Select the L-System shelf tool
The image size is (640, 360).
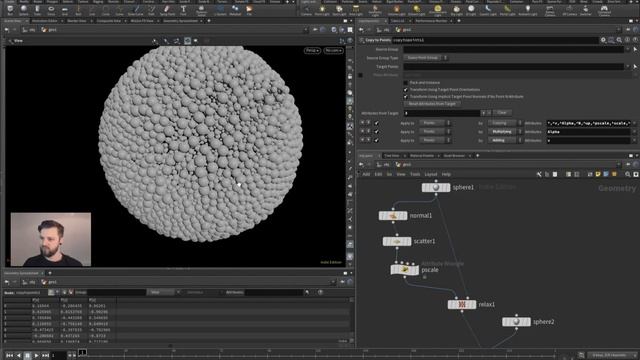click(x=220, y=9)
